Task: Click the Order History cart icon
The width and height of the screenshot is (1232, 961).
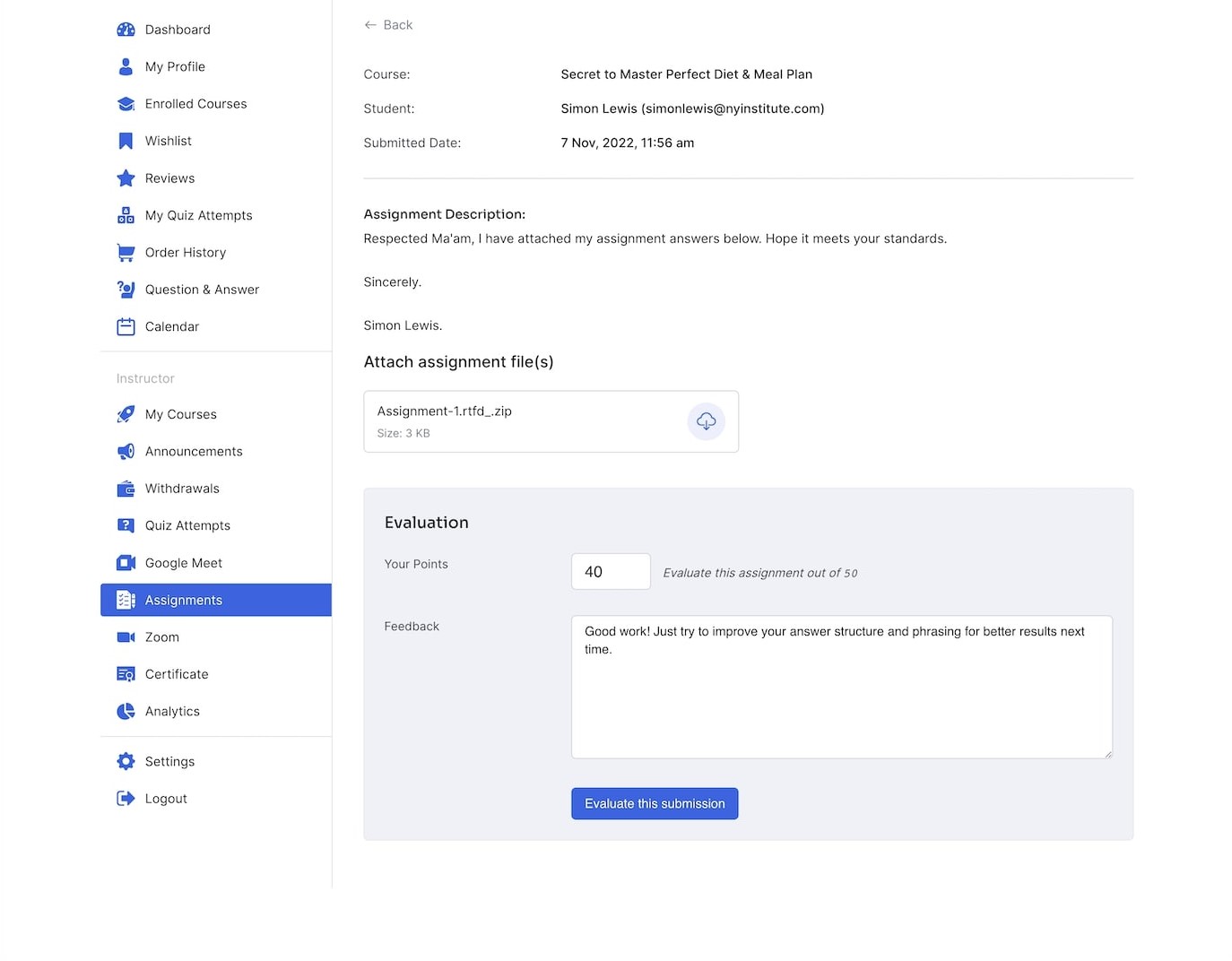Action: click(126, 253)
